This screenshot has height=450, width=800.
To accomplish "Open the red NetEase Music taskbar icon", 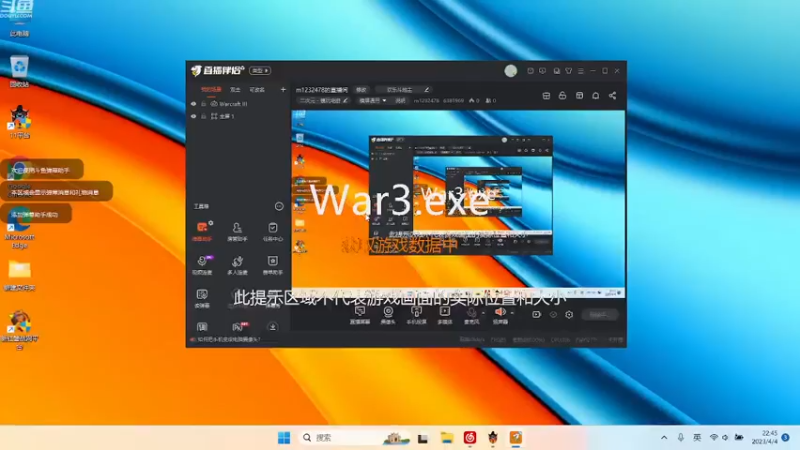I will click(x=470, y=438).
